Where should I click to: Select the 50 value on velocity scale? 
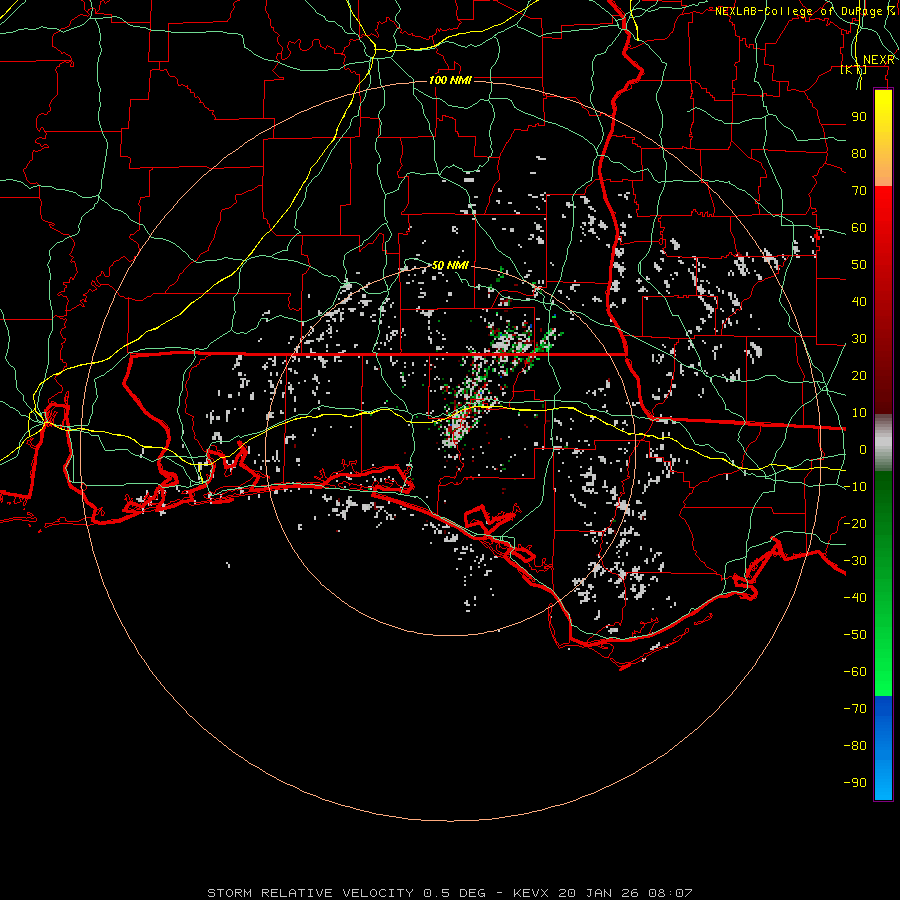point(859,265)
